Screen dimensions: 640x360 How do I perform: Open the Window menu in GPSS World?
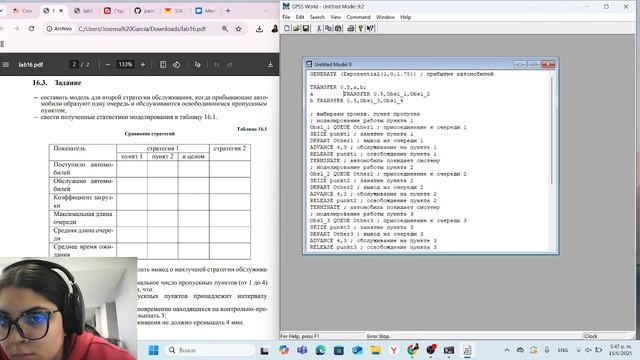(385, 17)
